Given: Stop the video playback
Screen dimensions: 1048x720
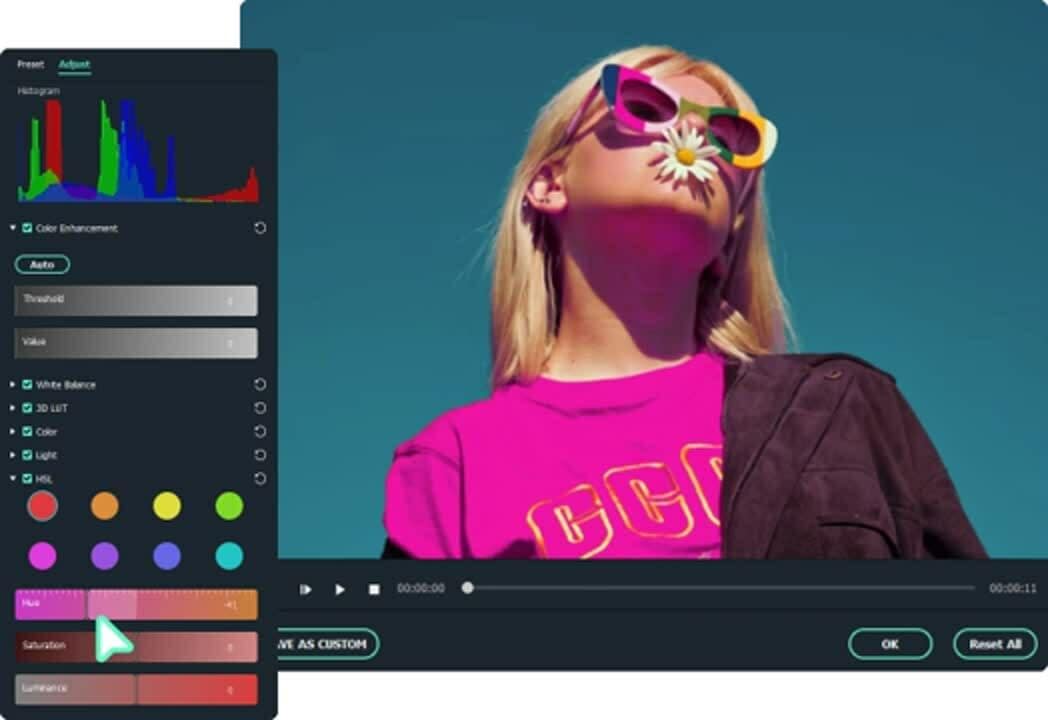Looking at the screenshot, I should point(374,590).
